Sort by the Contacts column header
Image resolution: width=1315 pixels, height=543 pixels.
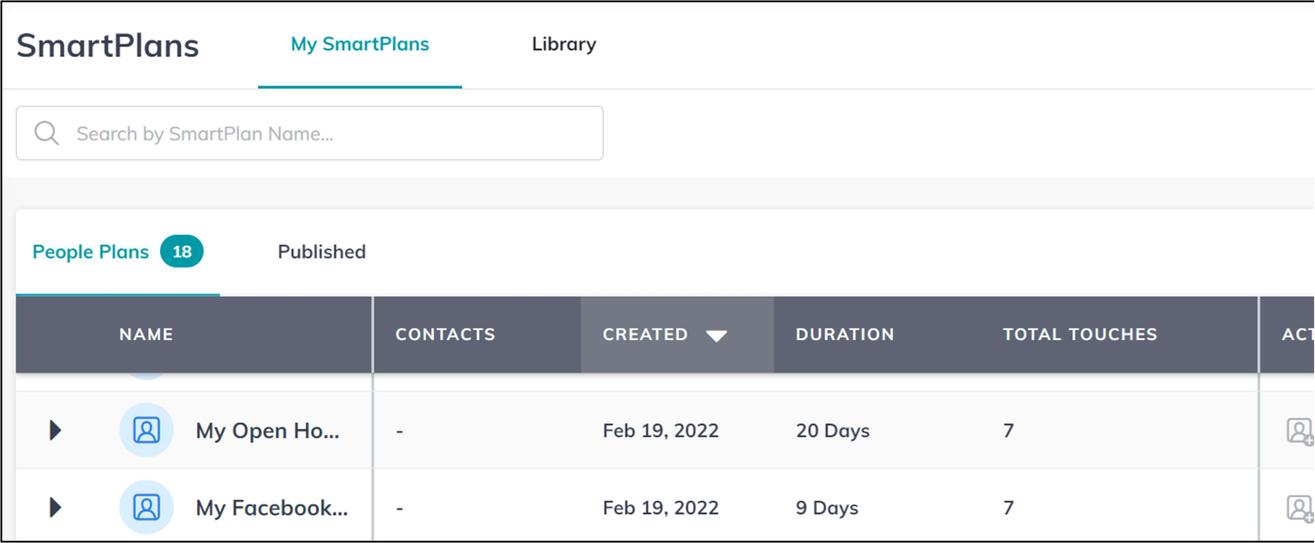[x=445, y=334]
